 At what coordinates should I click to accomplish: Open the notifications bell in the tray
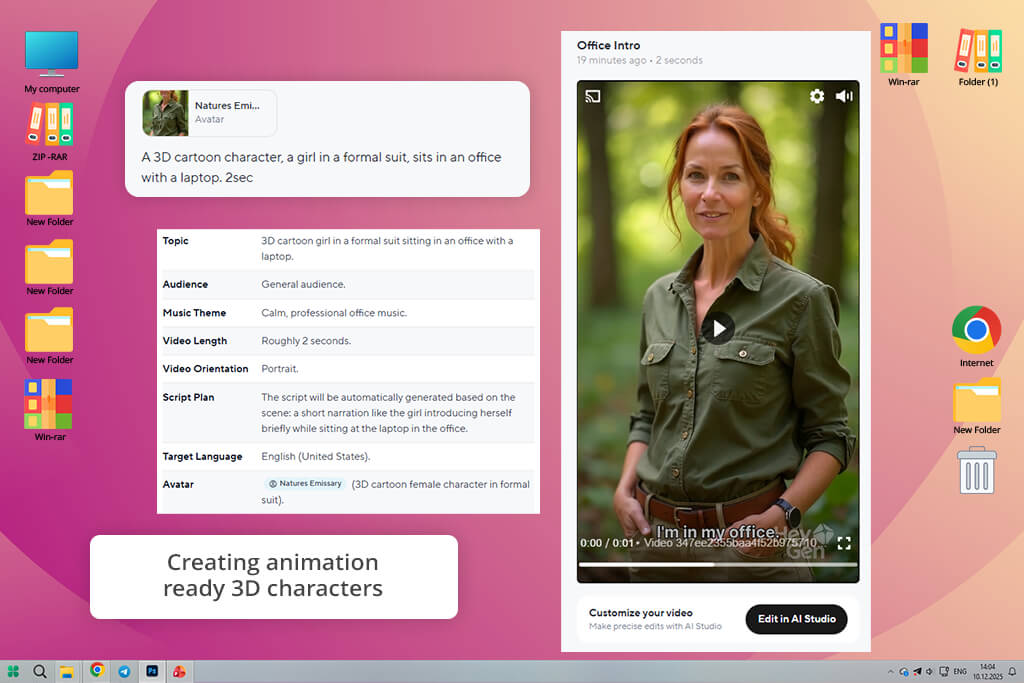coord(1012,671)
